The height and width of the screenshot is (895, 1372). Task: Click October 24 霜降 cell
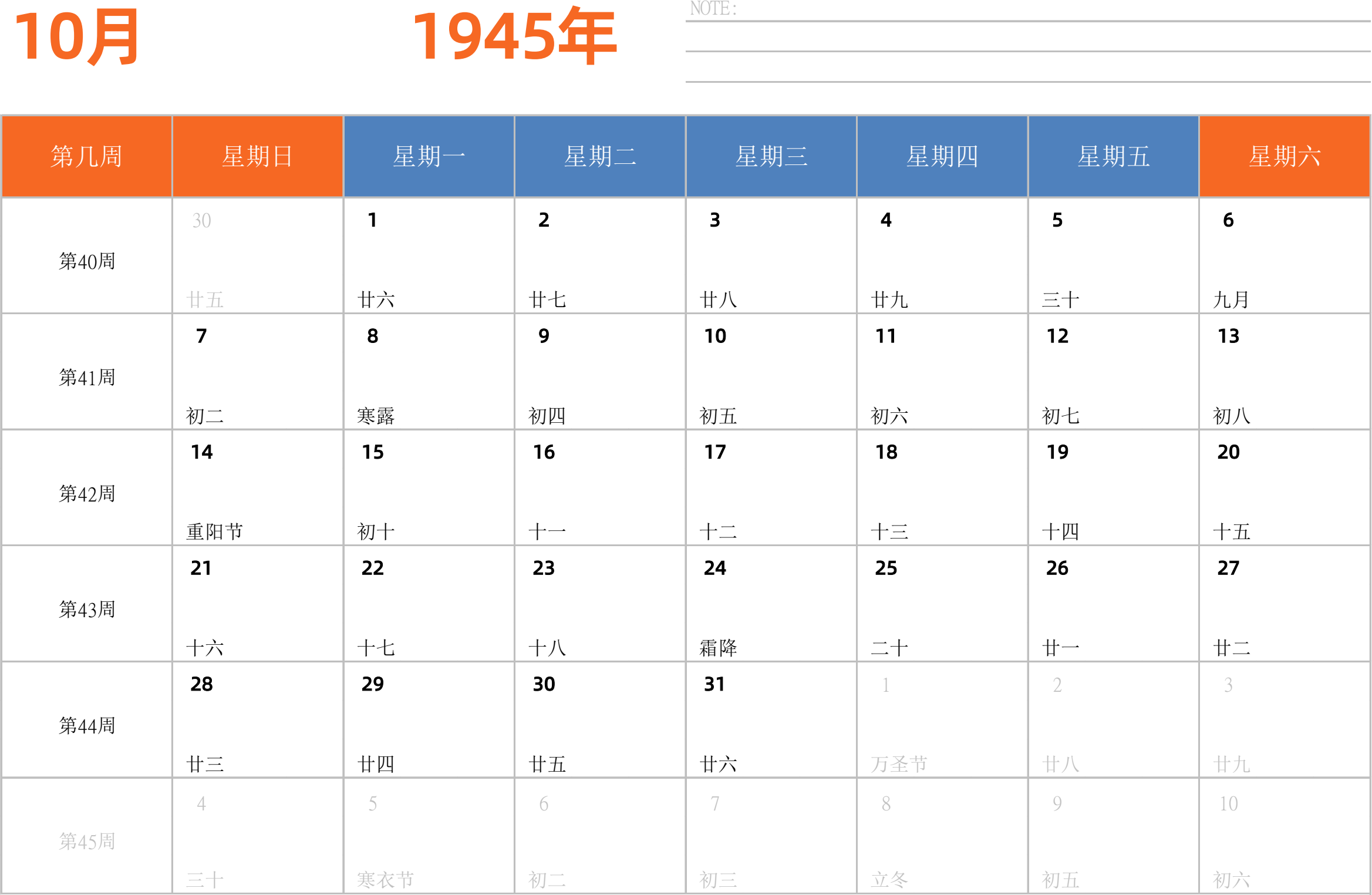pos(771,604)
